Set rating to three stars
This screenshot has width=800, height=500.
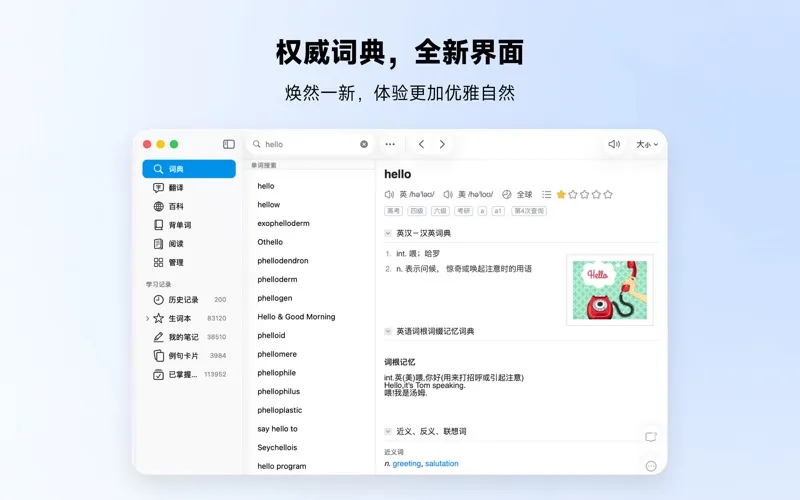click(585, 194)
